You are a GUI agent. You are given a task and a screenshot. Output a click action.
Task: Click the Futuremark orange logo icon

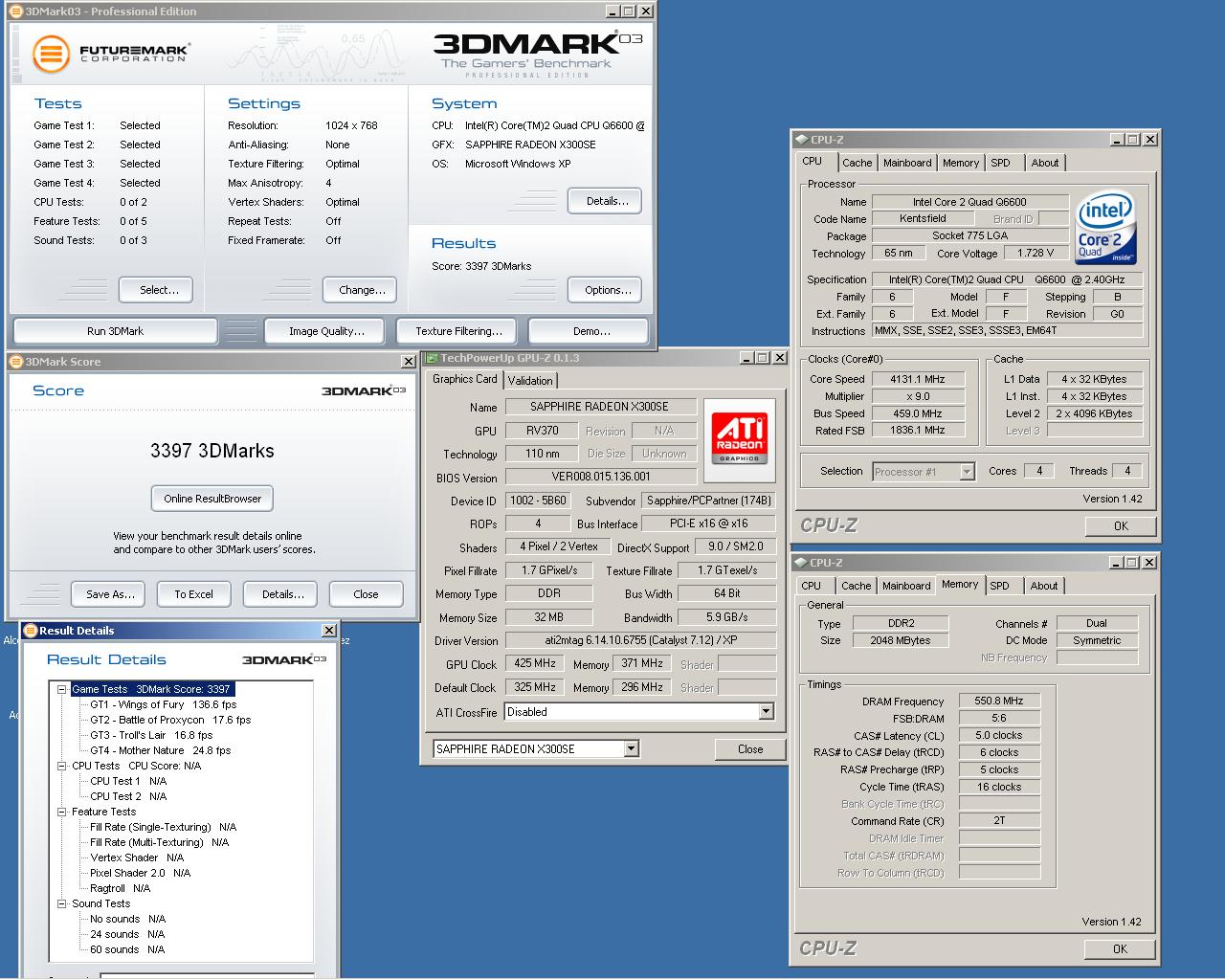coord(51,54)
